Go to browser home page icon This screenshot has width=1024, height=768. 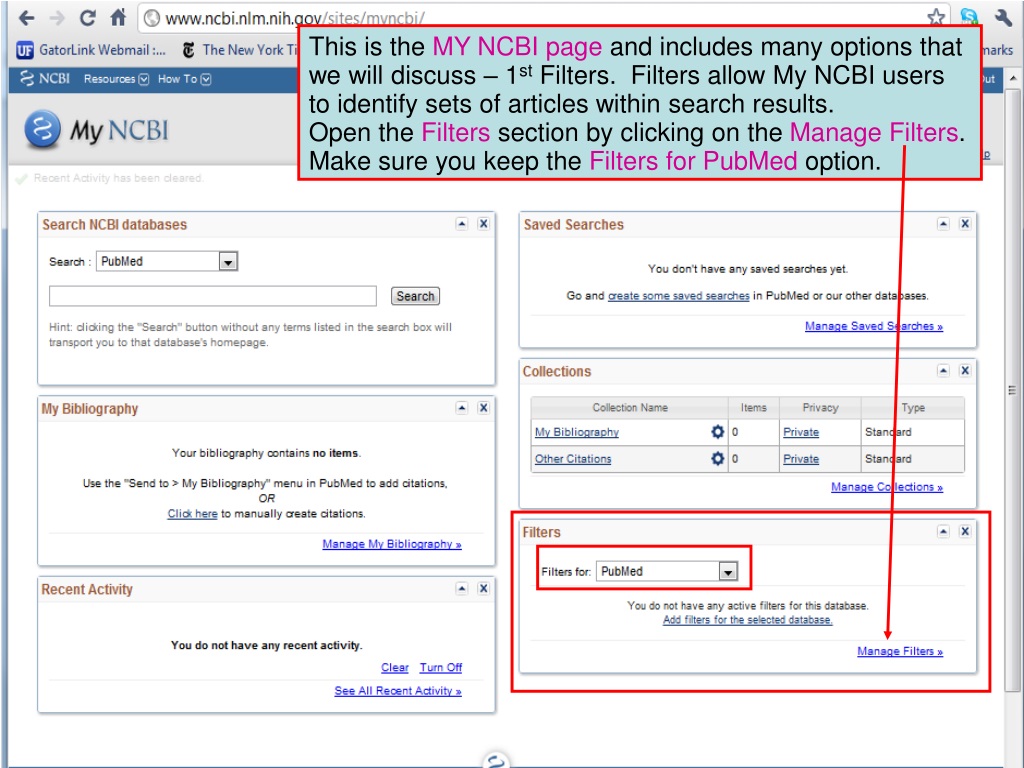118,17
